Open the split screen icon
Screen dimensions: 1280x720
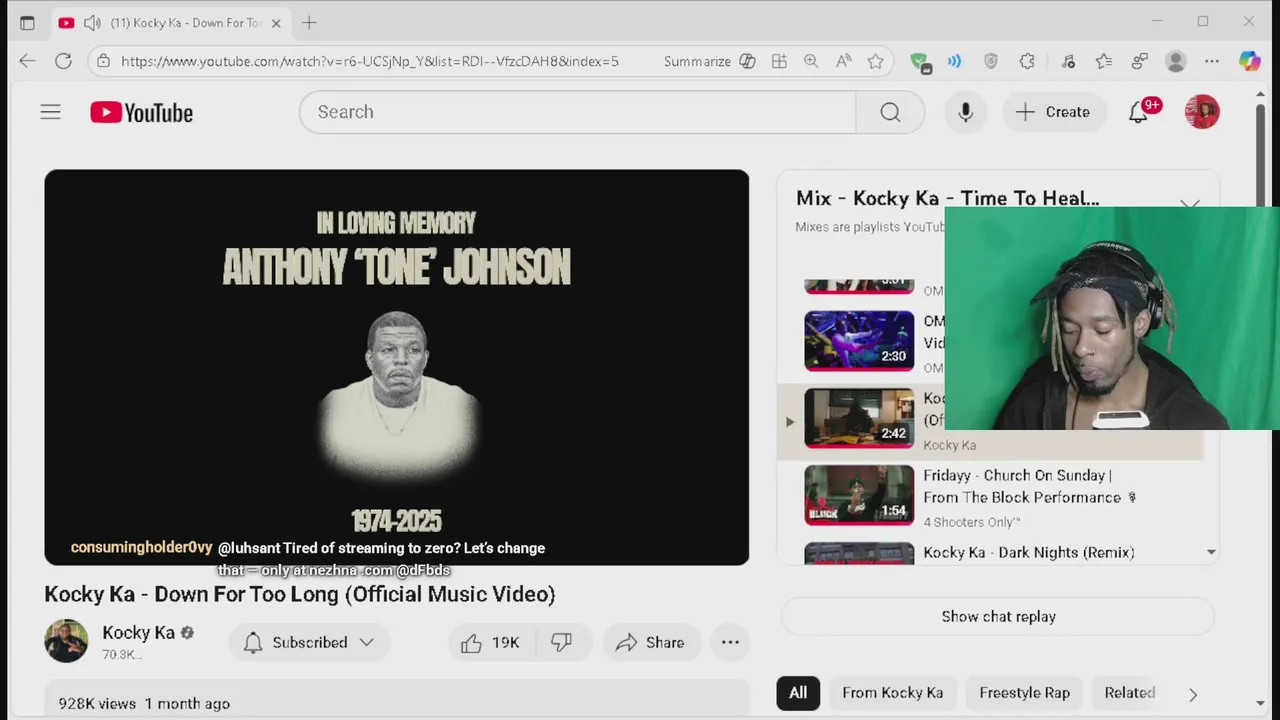coord(779,61)
